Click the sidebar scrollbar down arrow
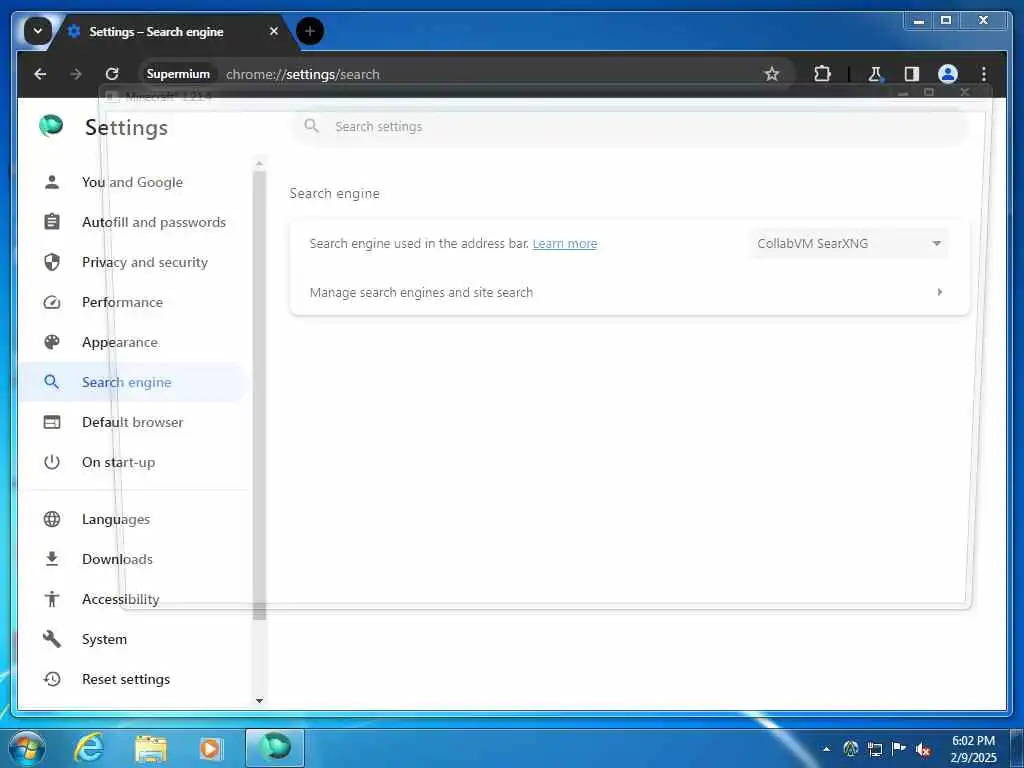Screen dimensions: 1024x768 pos(259,700)
